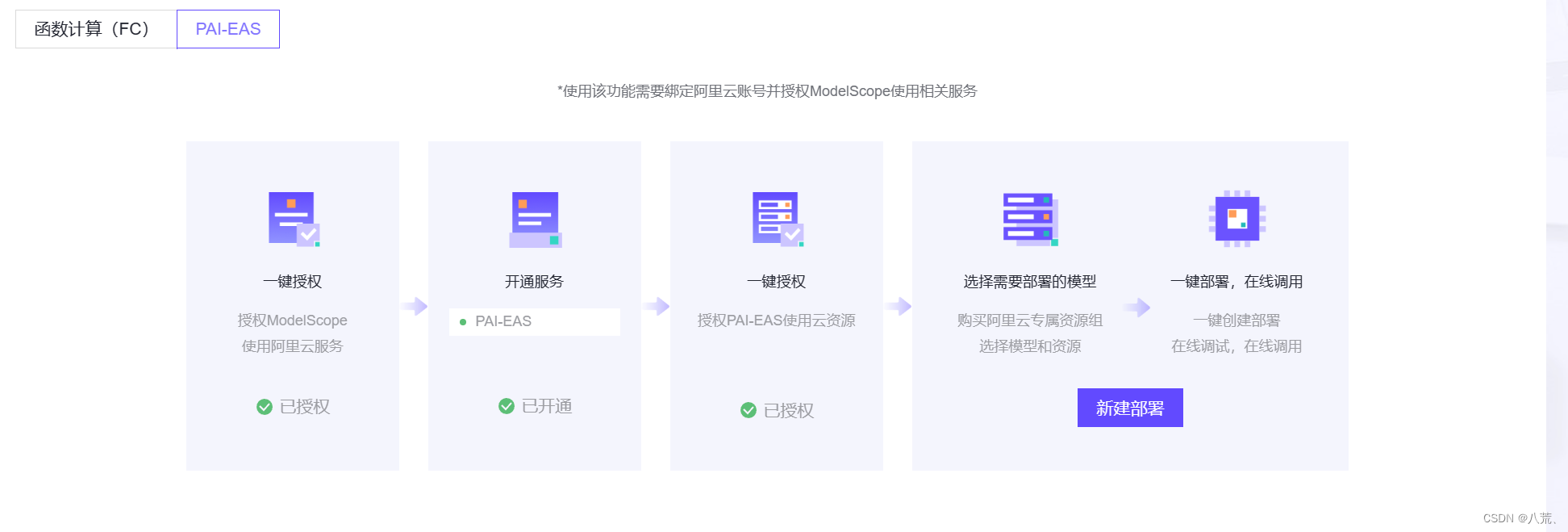The height and width of the screenshot is (532, 1568).
Task: Select the PAI-EAS tab
Action: click(228, 29)
